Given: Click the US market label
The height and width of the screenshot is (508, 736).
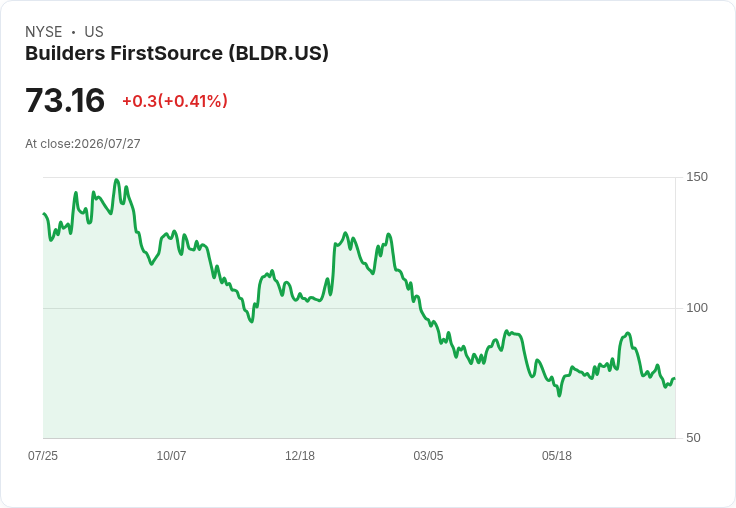Looking at the screenshot, I should pyautogui.click(x=94, y=32).
